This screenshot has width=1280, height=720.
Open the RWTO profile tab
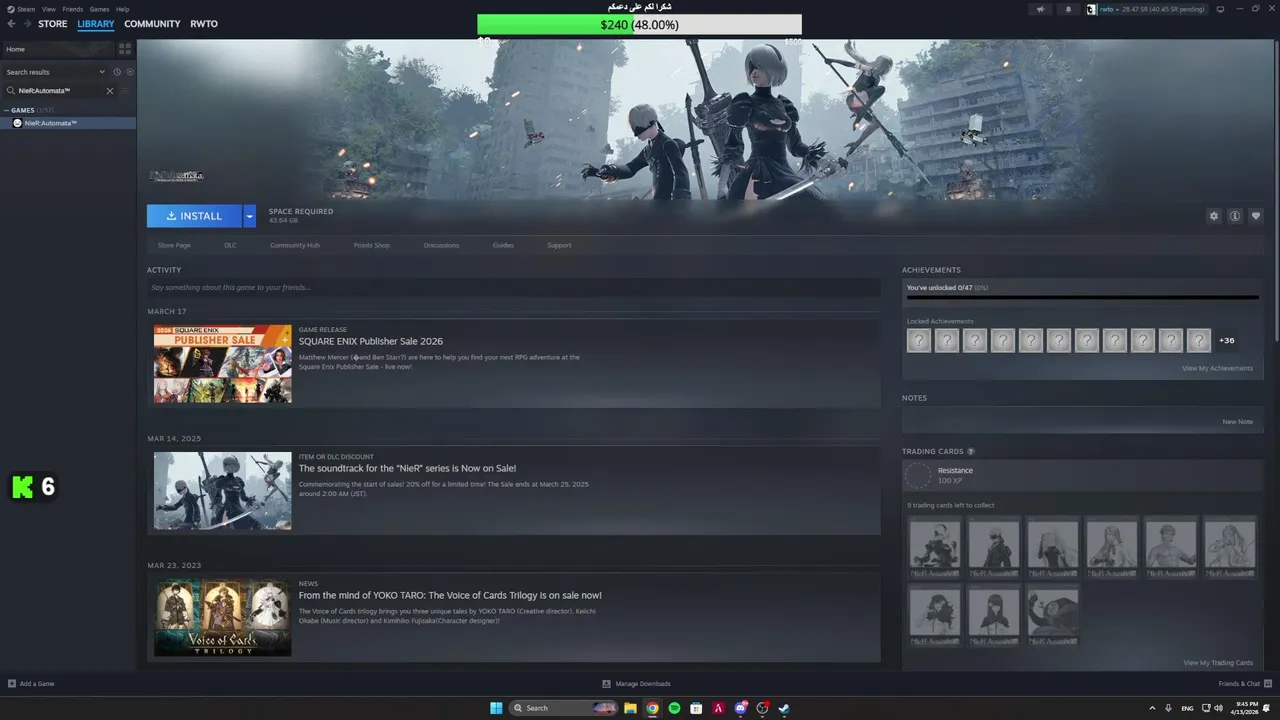(204, 24)
